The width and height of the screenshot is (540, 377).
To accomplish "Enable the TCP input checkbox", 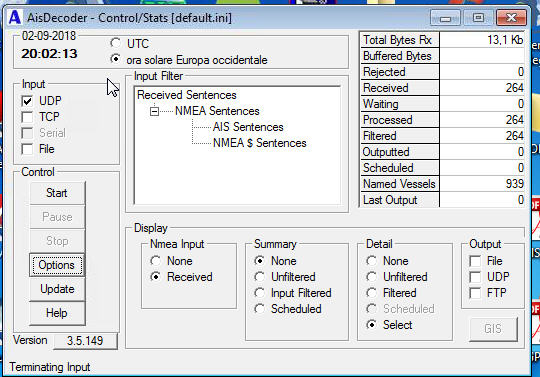I will tap(27, 117).
